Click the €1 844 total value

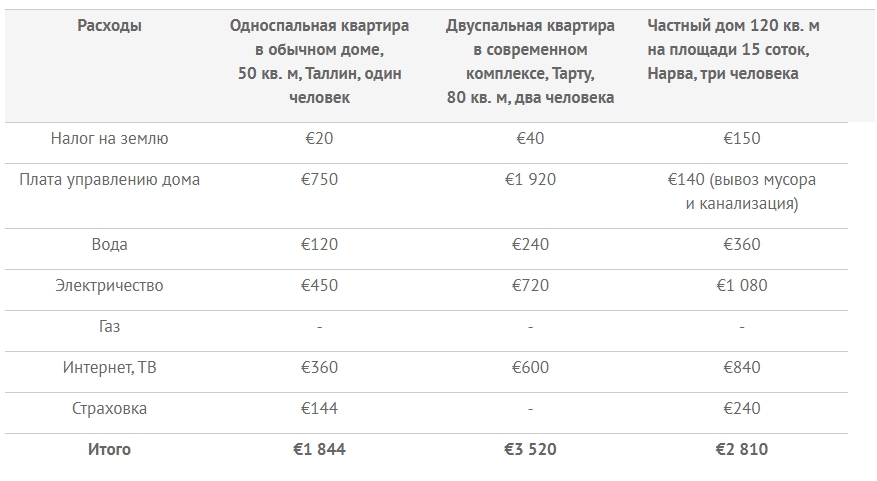[319, 450]
